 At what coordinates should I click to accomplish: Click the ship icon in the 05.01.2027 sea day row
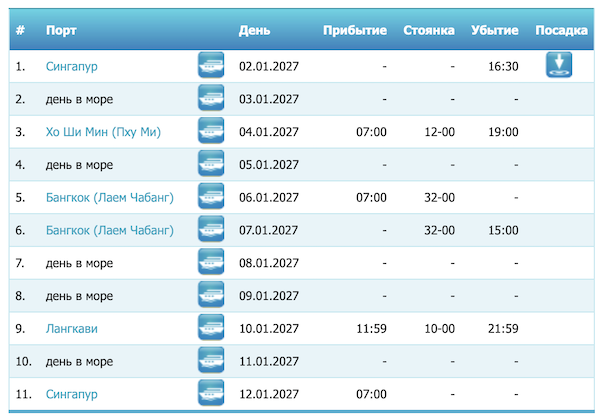tap(210, 164)
